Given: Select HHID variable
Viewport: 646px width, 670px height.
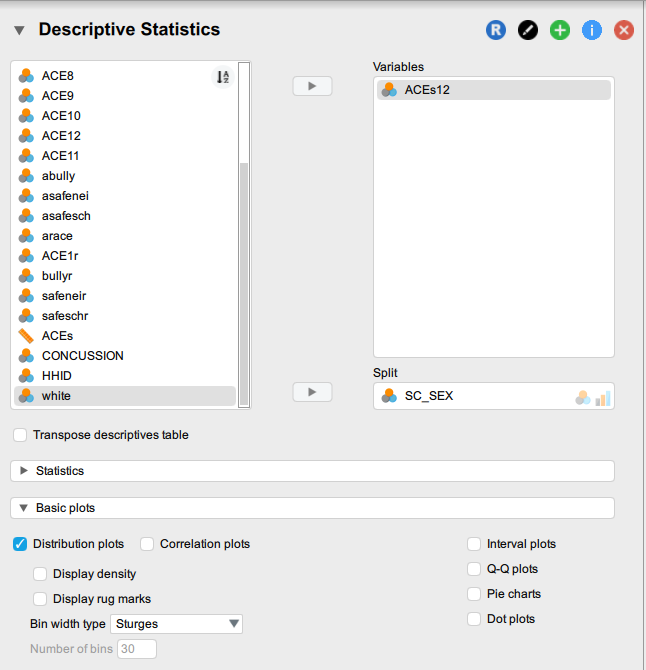Looking at the screenshot, I should tap(125, 376).
